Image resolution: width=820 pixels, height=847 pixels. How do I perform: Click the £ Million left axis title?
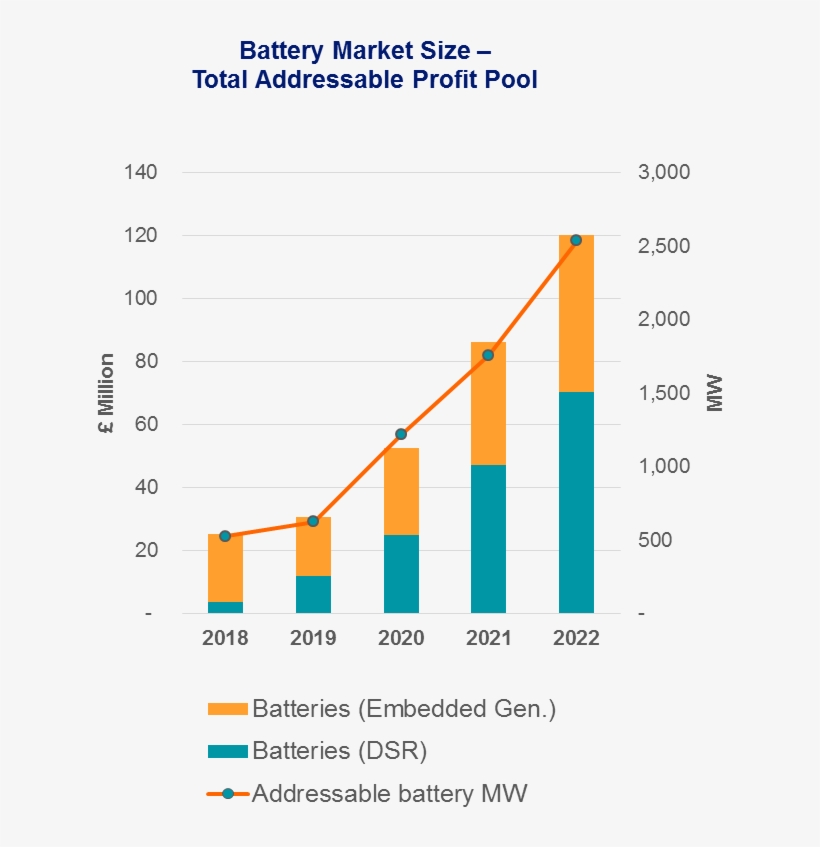point(106,393)
